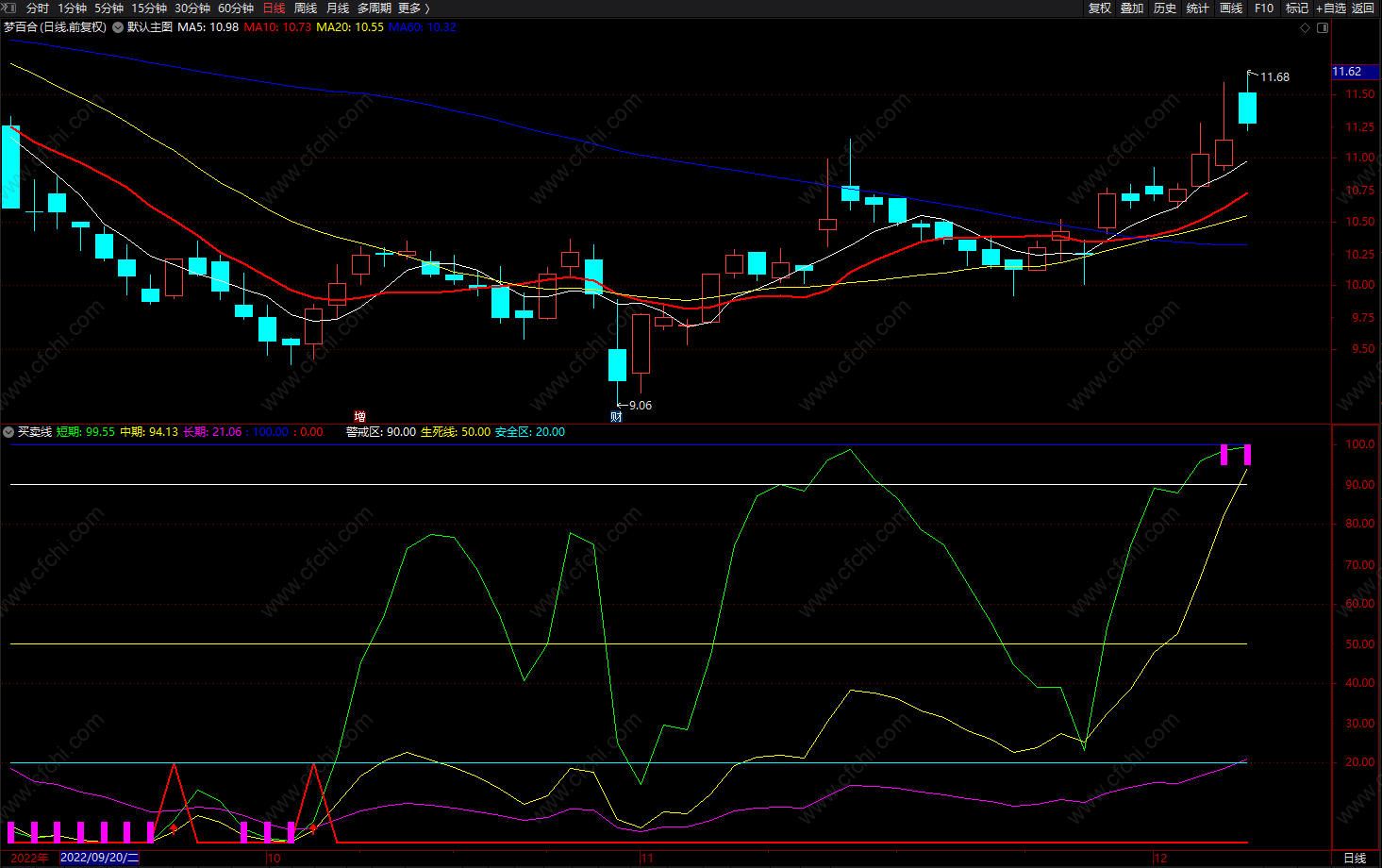Click the 增 event marker on chart
This screenshot has height=868, width=1382.
359,416
